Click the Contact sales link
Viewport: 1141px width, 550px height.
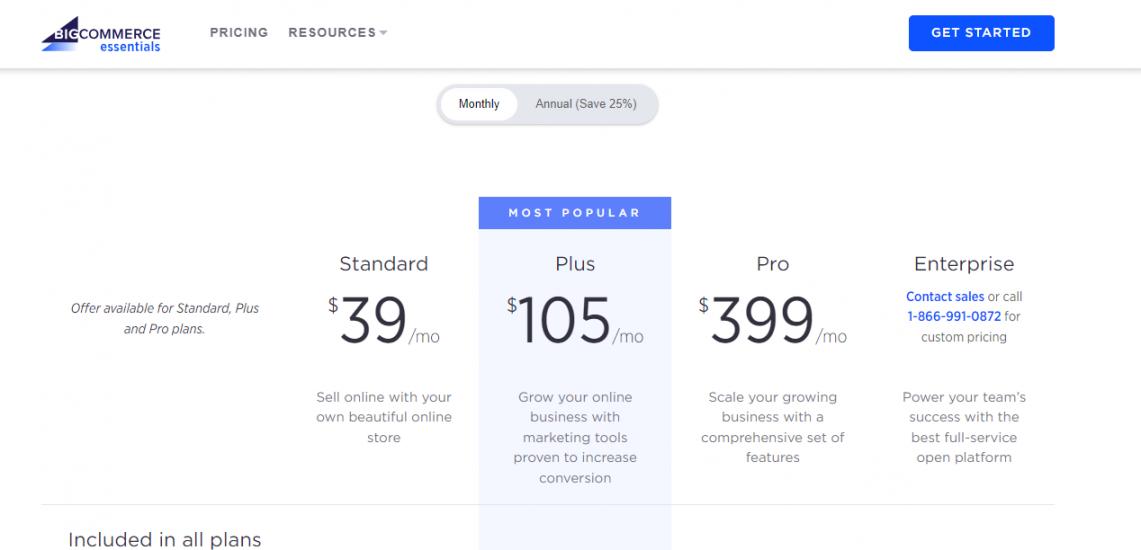(945, 297)
